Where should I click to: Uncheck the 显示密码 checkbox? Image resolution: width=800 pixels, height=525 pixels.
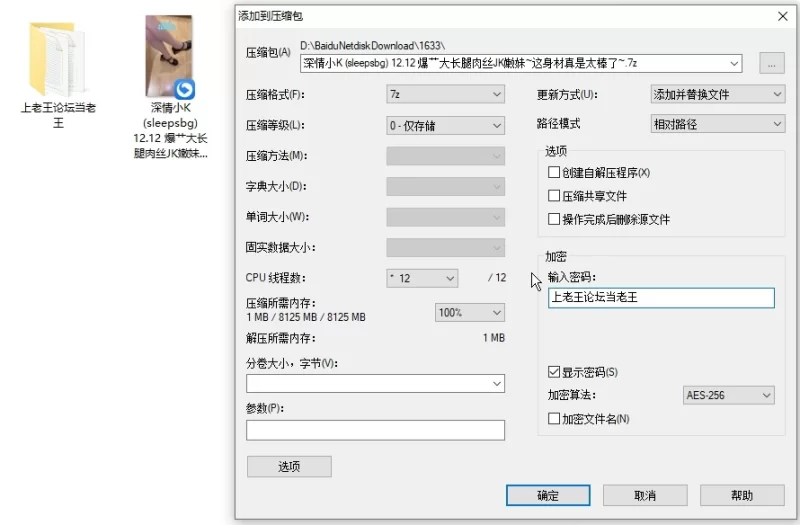tap(554, 372)
